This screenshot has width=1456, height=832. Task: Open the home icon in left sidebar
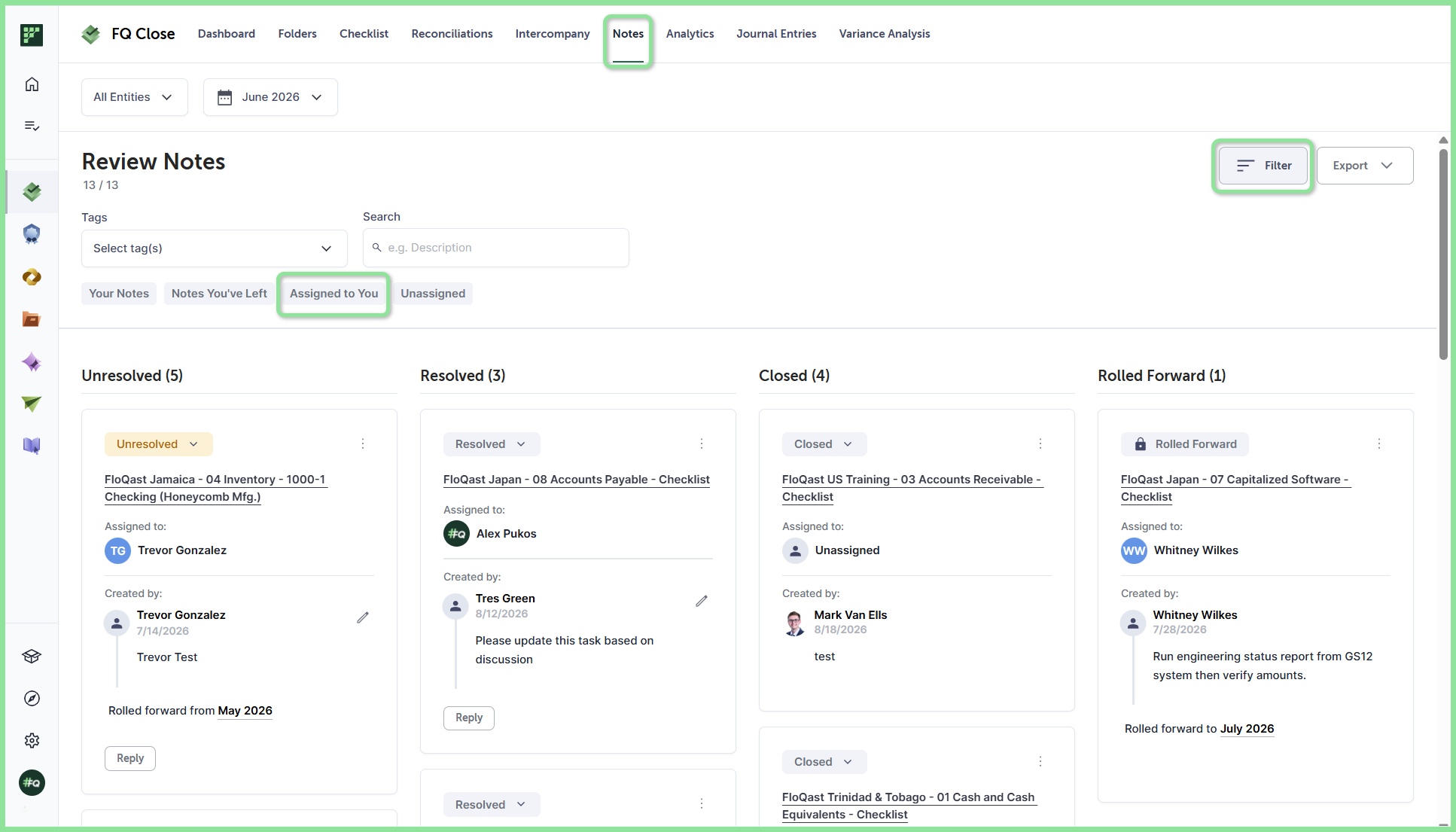pyautogui.click(x=32, y=84)
